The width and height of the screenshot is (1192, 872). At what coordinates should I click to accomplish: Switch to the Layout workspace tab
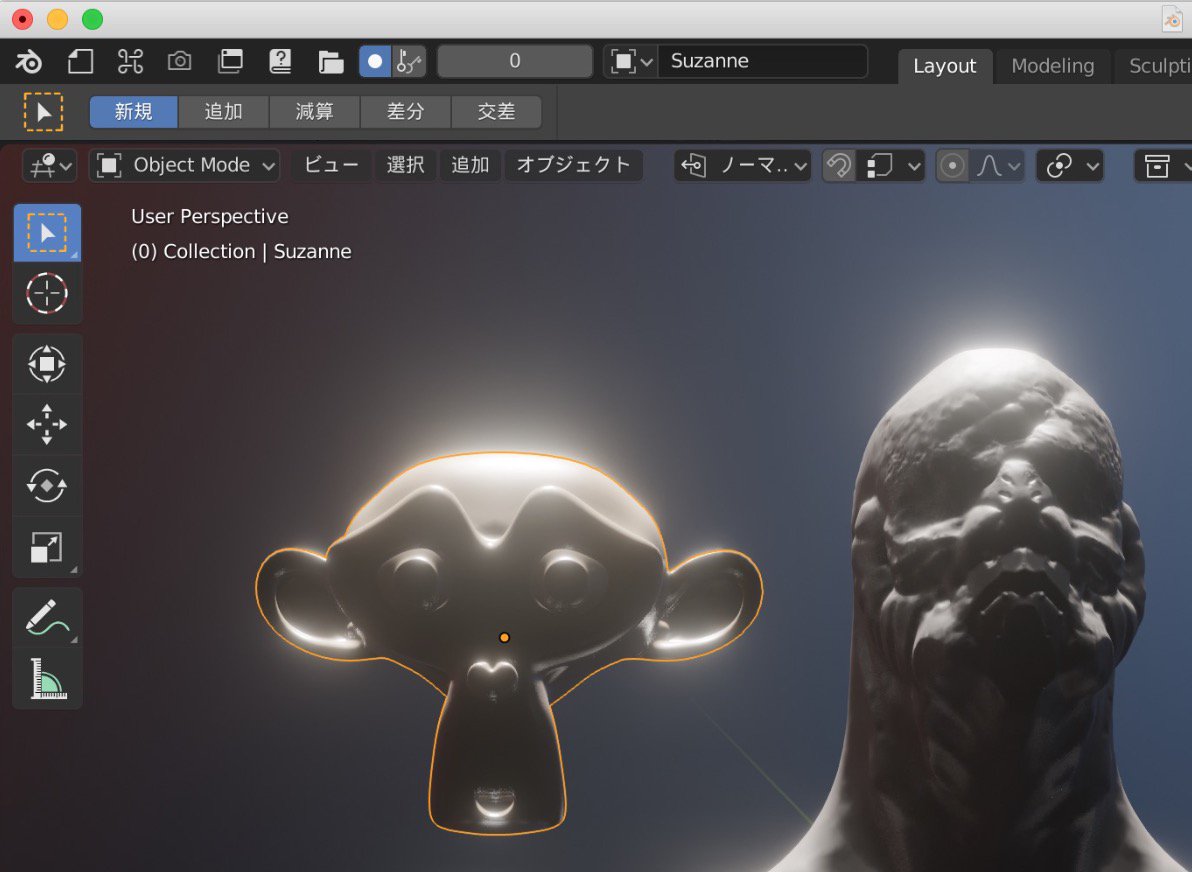[944, 66]
